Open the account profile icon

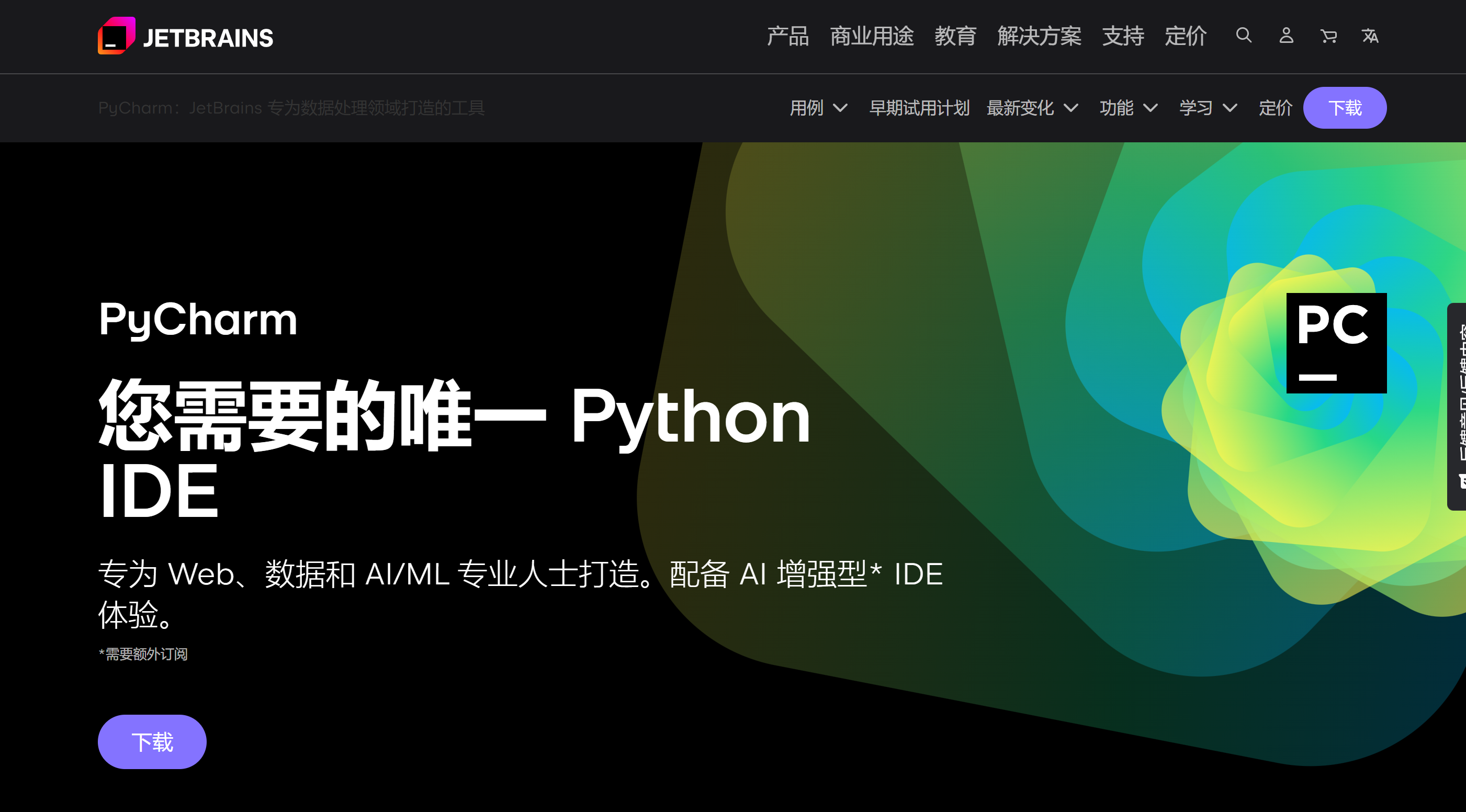pos(1286,36)
